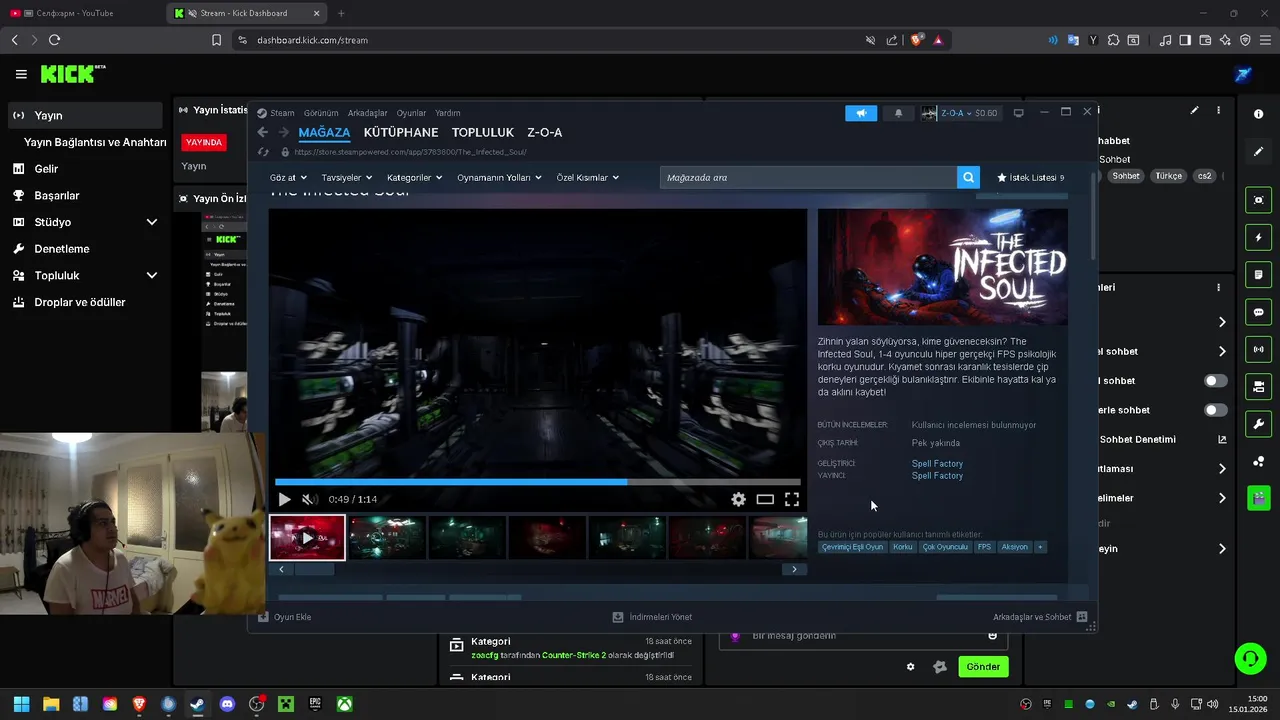The width and height of the screenshot is (1280, 720).
Task: Go back using the Steam navigation back arrow
Action: tap(263, 132)
